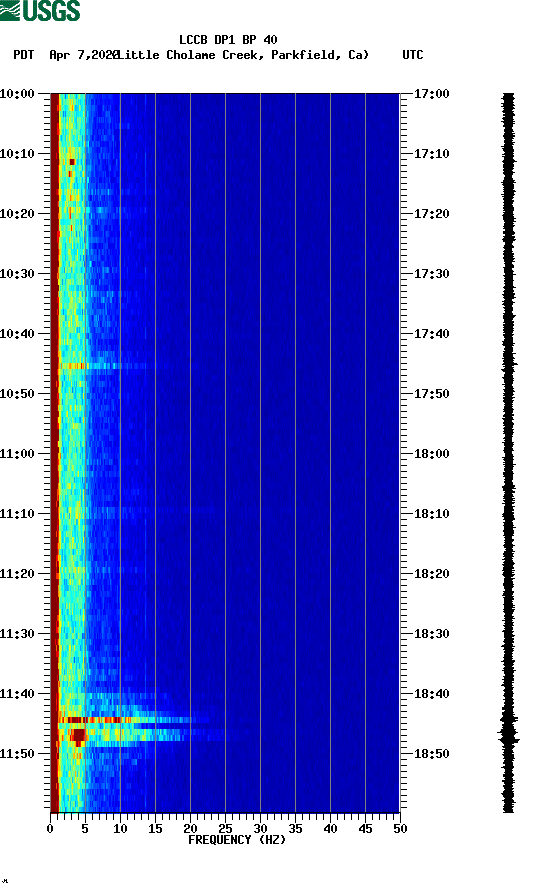
Task: Select the title text 'LCCB DP1 BP 40'
Action: point(228,40)
